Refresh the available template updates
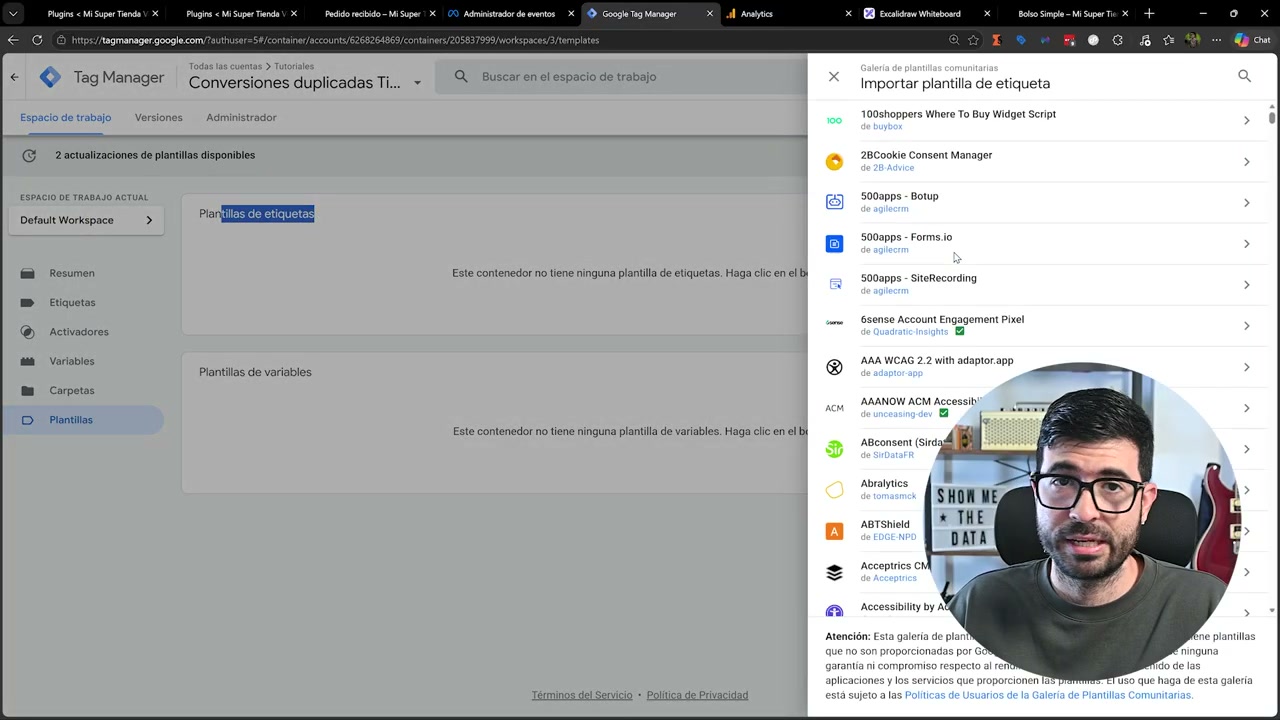This screenshot has width=1280, height=720. (x=29, y=155)
